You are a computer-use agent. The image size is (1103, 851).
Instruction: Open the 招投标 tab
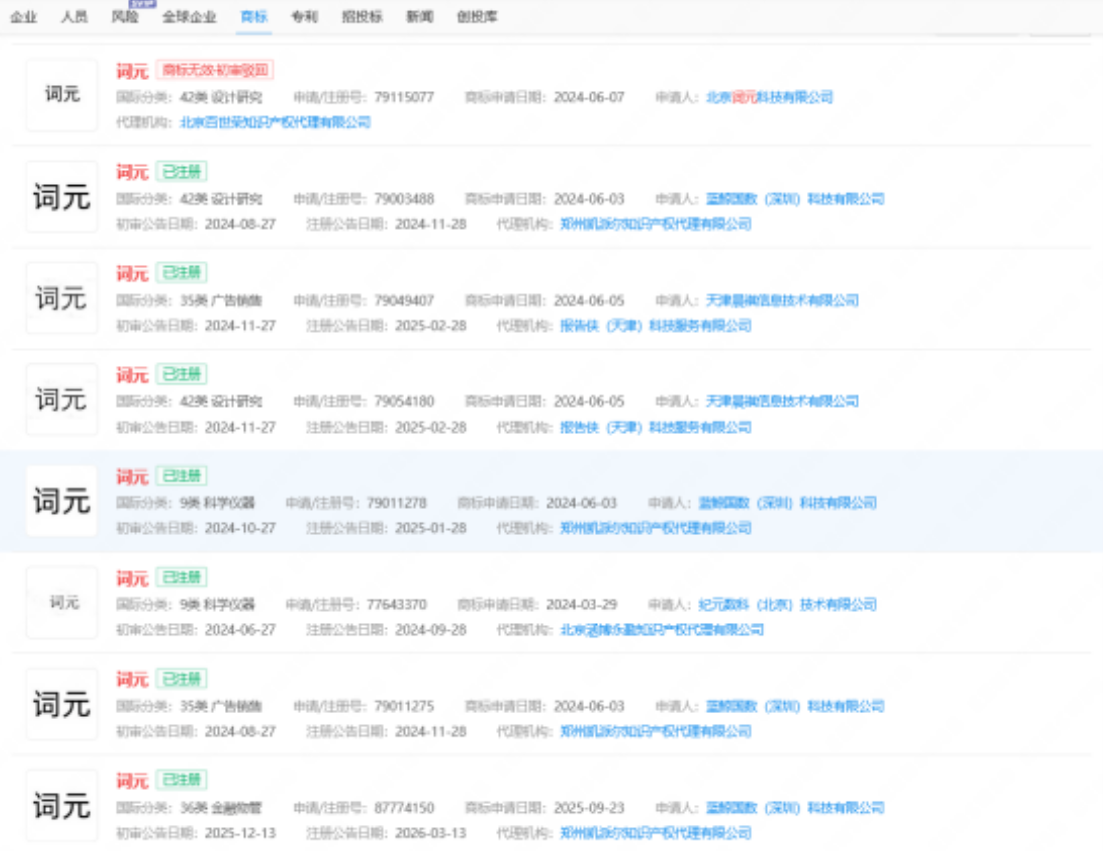(363, 17)
